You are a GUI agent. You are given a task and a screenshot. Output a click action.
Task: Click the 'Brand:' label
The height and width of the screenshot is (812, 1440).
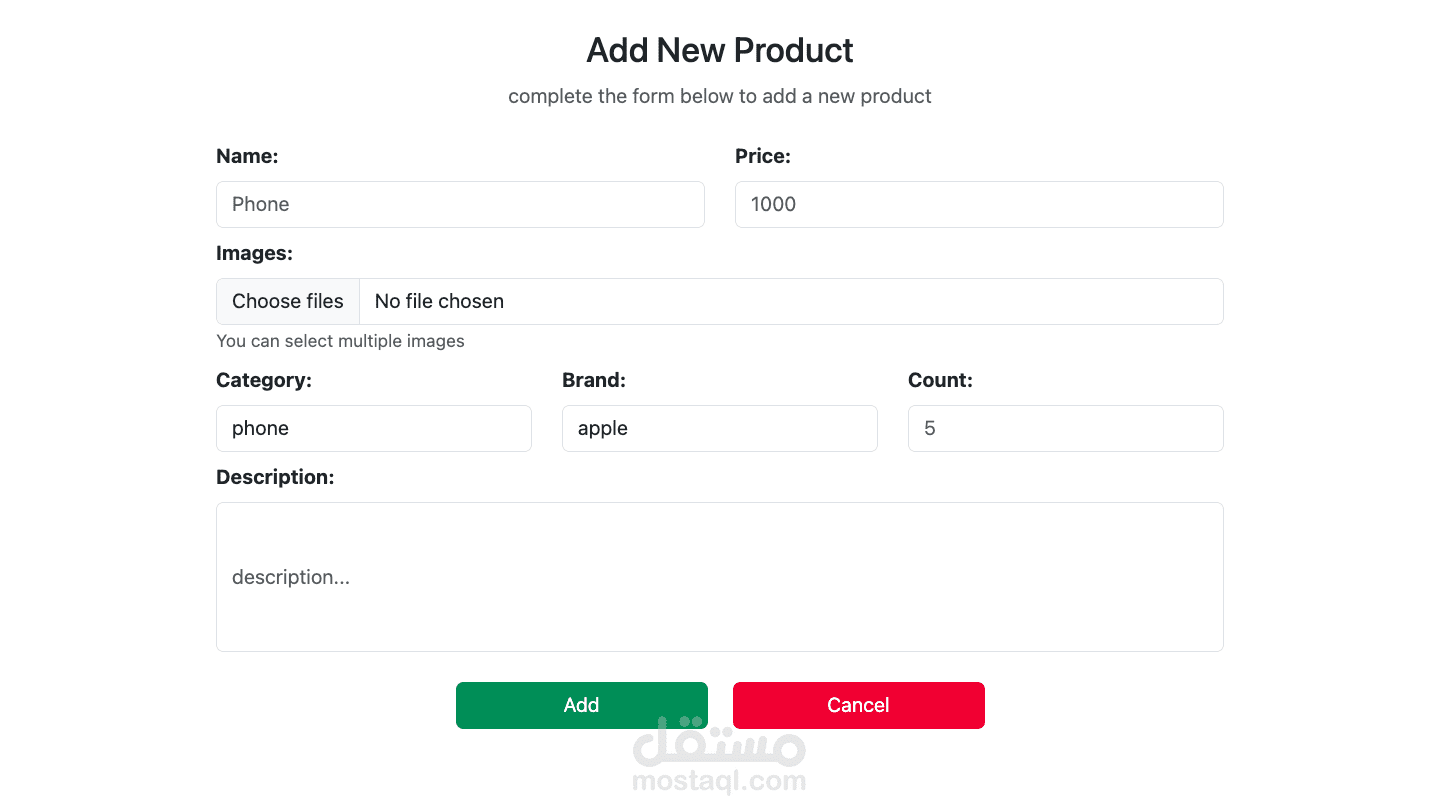coord(594,380)
